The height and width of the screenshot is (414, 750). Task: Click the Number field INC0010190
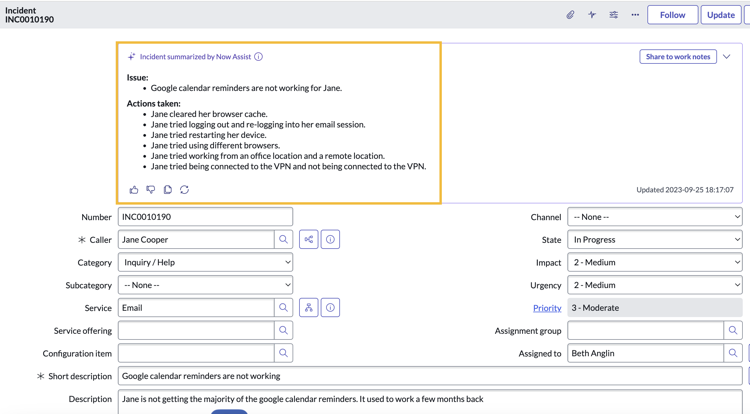pyautogui.click(x=205, y=217)
